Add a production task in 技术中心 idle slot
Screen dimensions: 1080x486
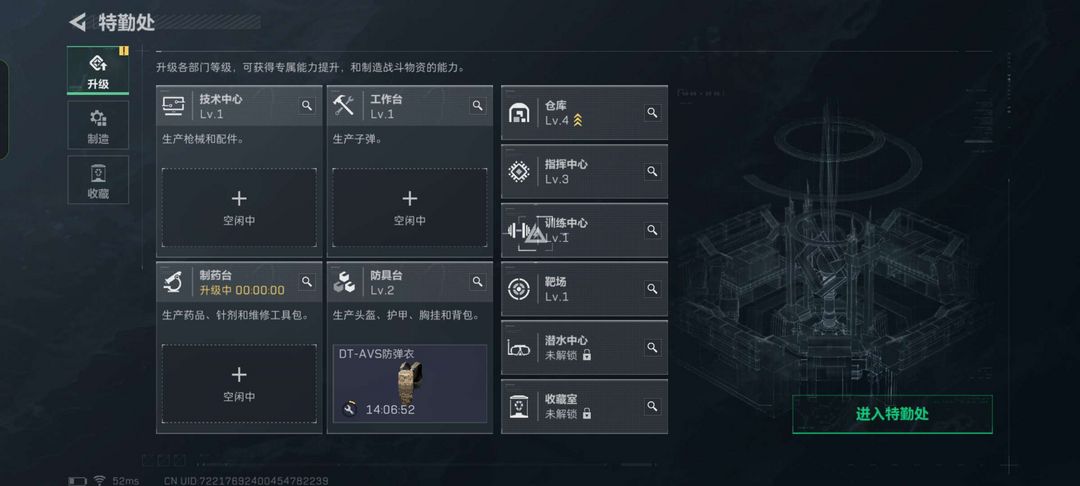pyautogui.click(x=239, y=208)
